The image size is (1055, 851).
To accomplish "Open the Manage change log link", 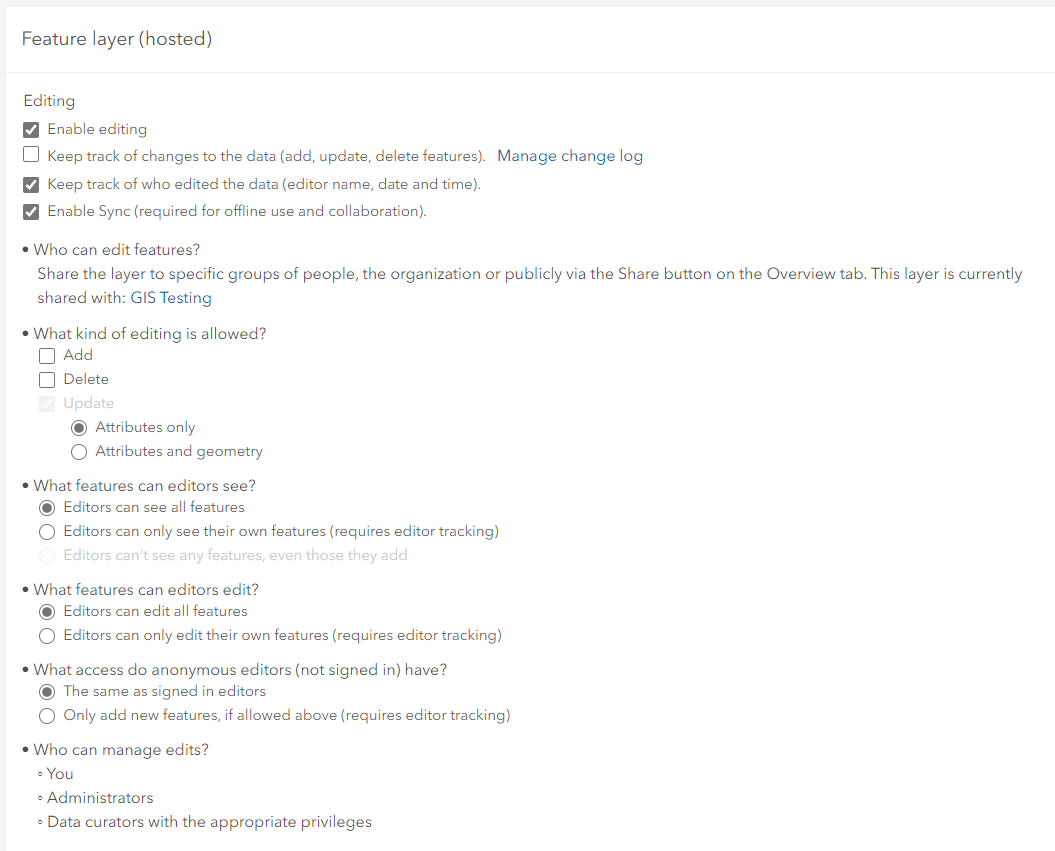I will click(570, 156).
